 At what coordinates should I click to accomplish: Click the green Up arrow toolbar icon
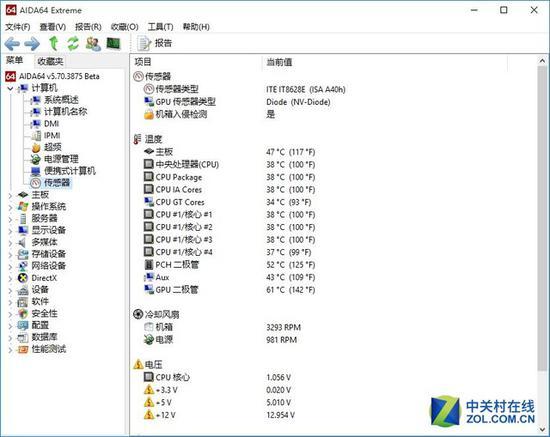pos(53,43)
